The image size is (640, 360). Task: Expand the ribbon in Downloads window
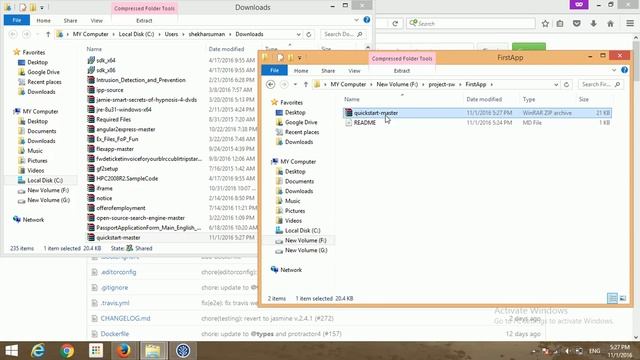(356, 20)
